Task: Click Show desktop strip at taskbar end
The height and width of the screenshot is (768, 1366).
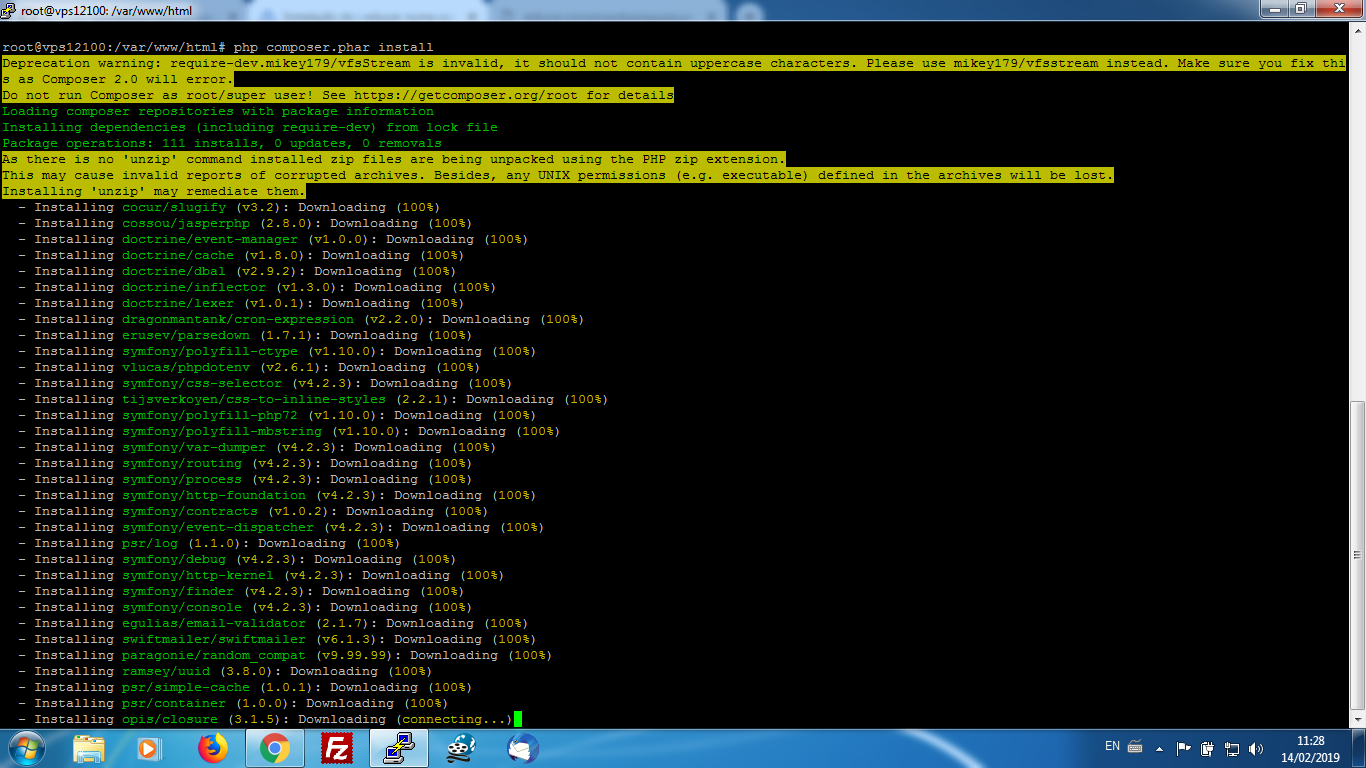Action: point(1359,748)
